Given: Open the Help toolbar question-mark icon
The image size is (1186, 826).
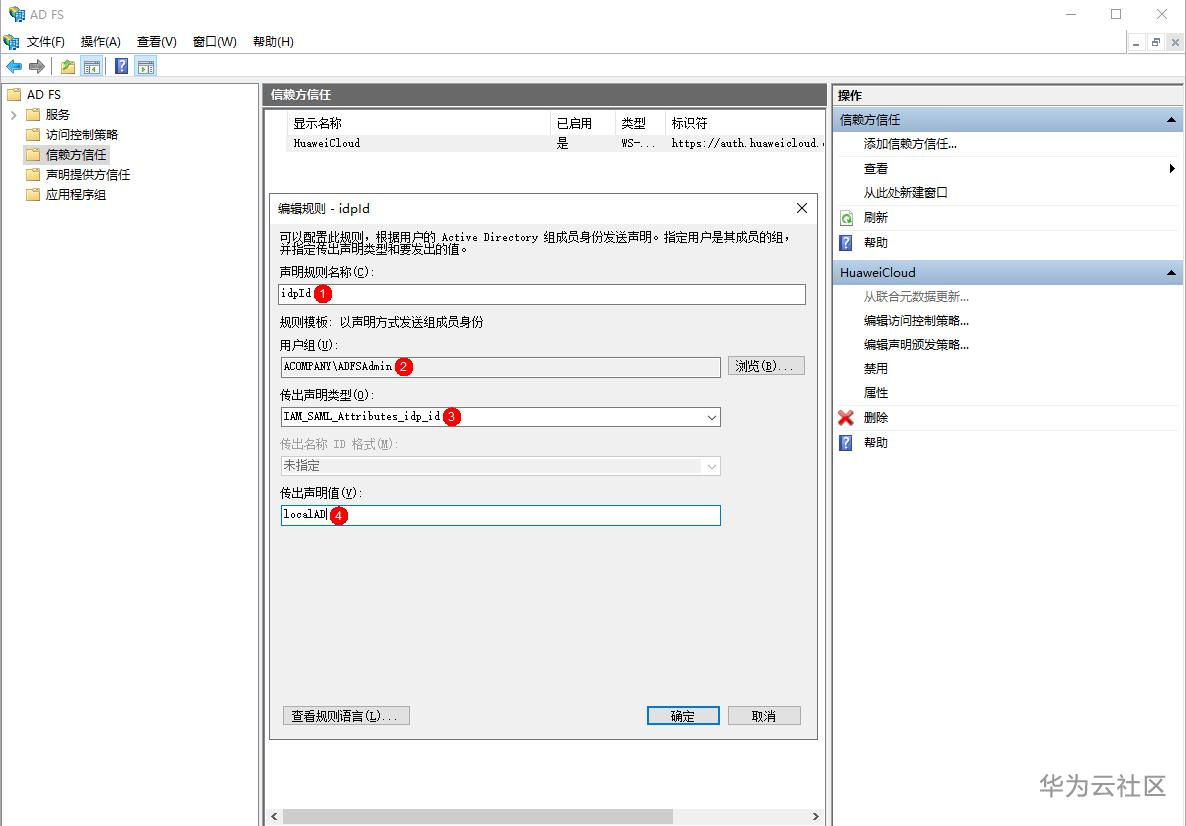Looking at the screenshot, I should 121,67.
